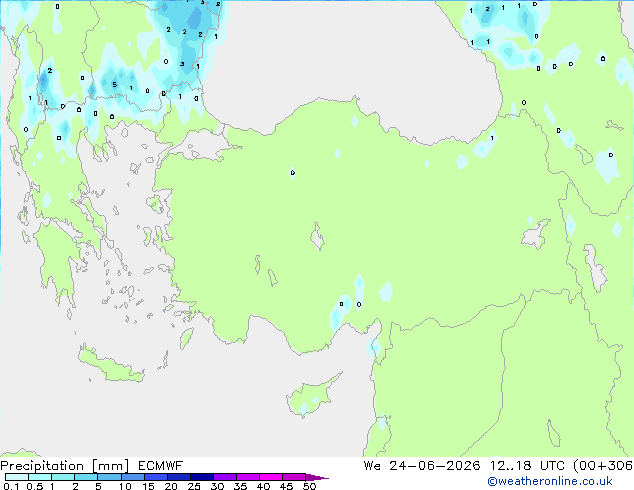Viewport: 634px width, 490px height.
Task: Click the 'Precipitation [mm]' title text
Action: [65, 466]
